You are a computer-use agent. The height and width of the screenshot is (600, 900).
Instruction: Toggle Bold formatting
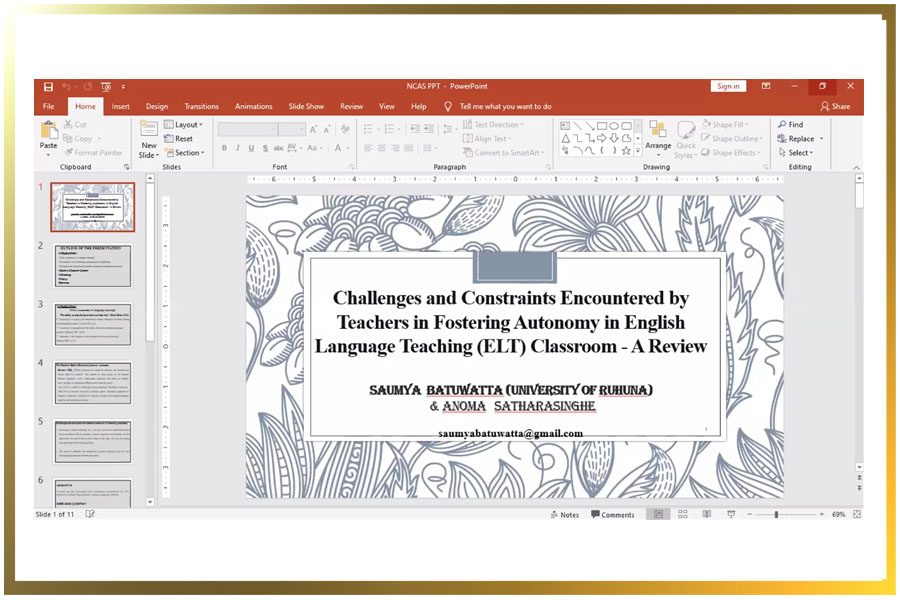pyautogui.click(x=224, y=148)
